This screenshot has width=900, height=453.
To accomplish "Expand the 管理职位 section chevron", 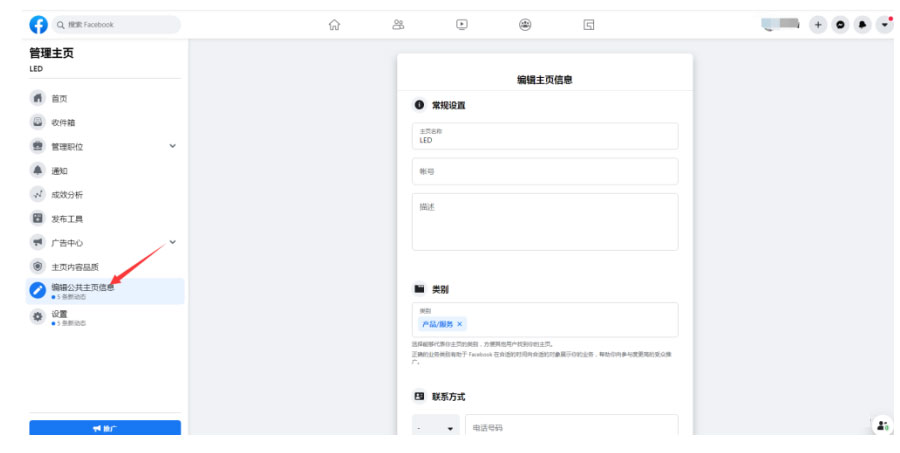I will pyautogui.click(x=172, y=146).
